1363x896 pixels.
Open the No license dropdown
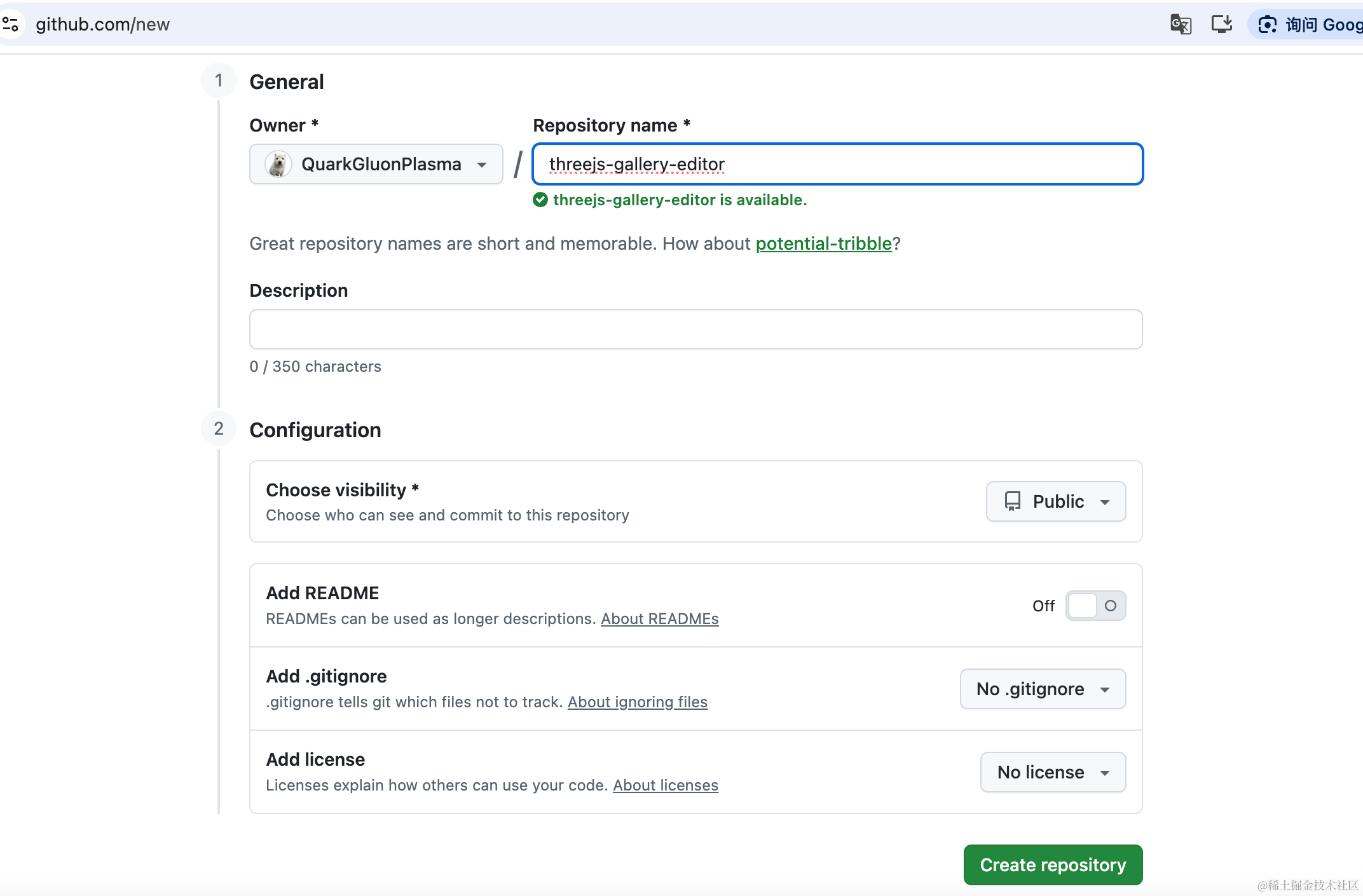(x=1053, y=772)
